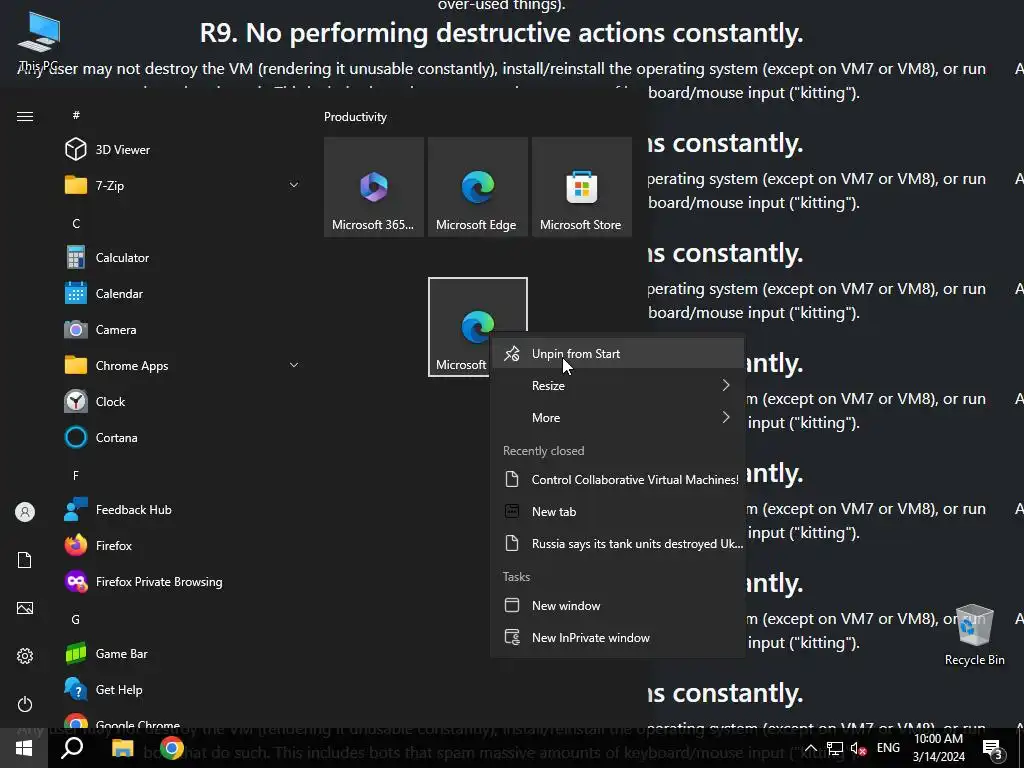Open the Microsoft 365 tile

pos(374,187)
